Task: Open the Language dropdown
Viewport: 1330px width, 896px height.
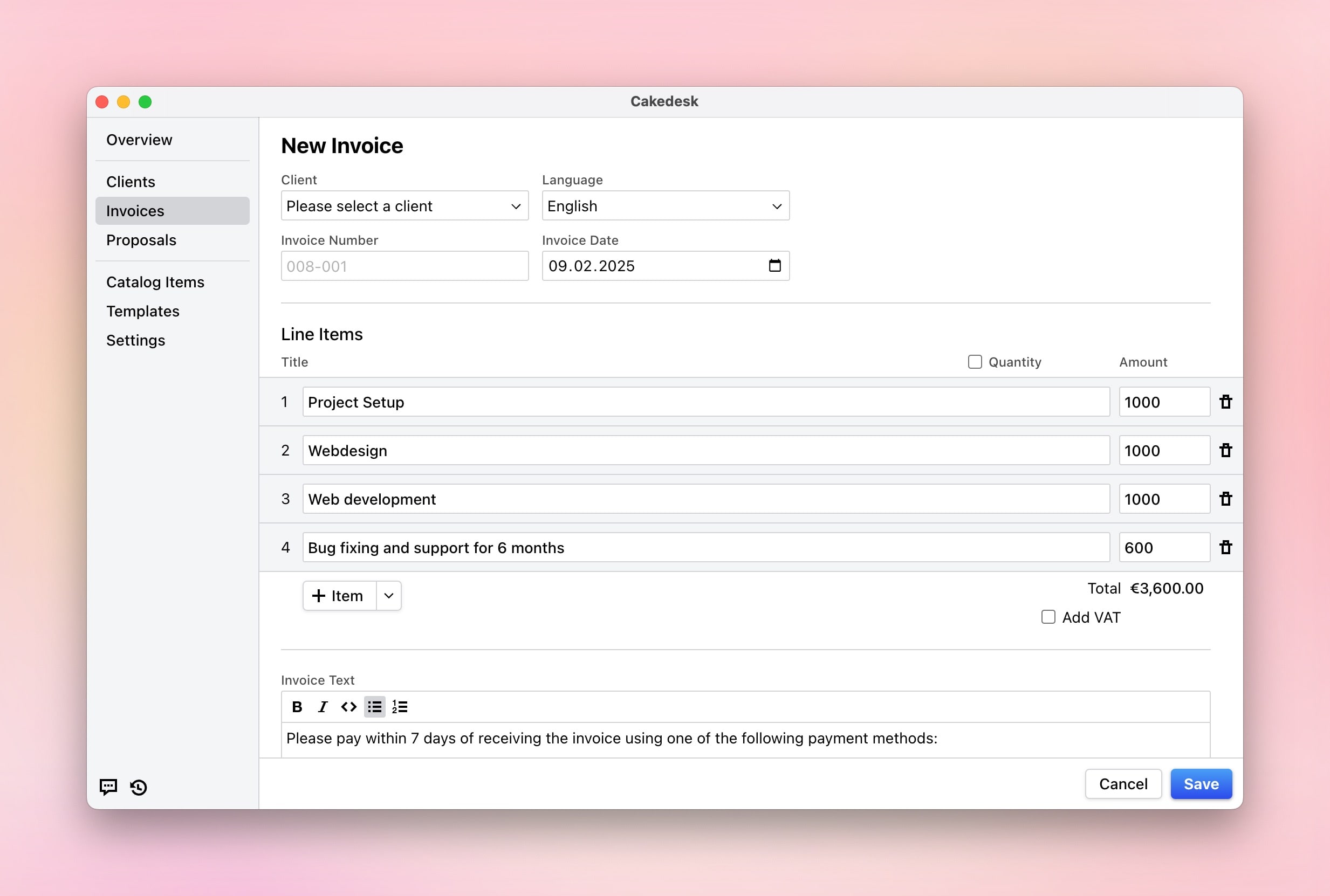Action: tap(666, 206)
